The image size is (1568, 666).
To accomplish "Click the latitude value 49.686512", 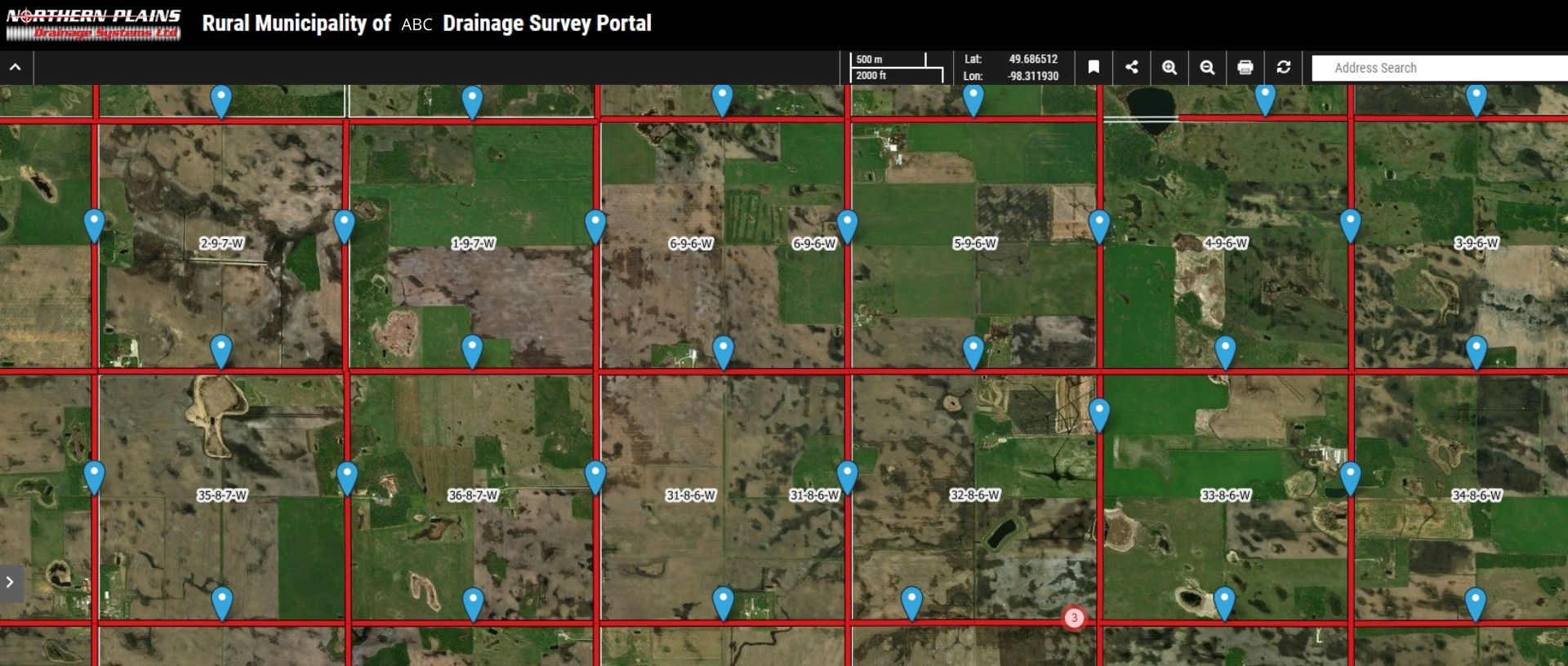I will coord(1033,59).
